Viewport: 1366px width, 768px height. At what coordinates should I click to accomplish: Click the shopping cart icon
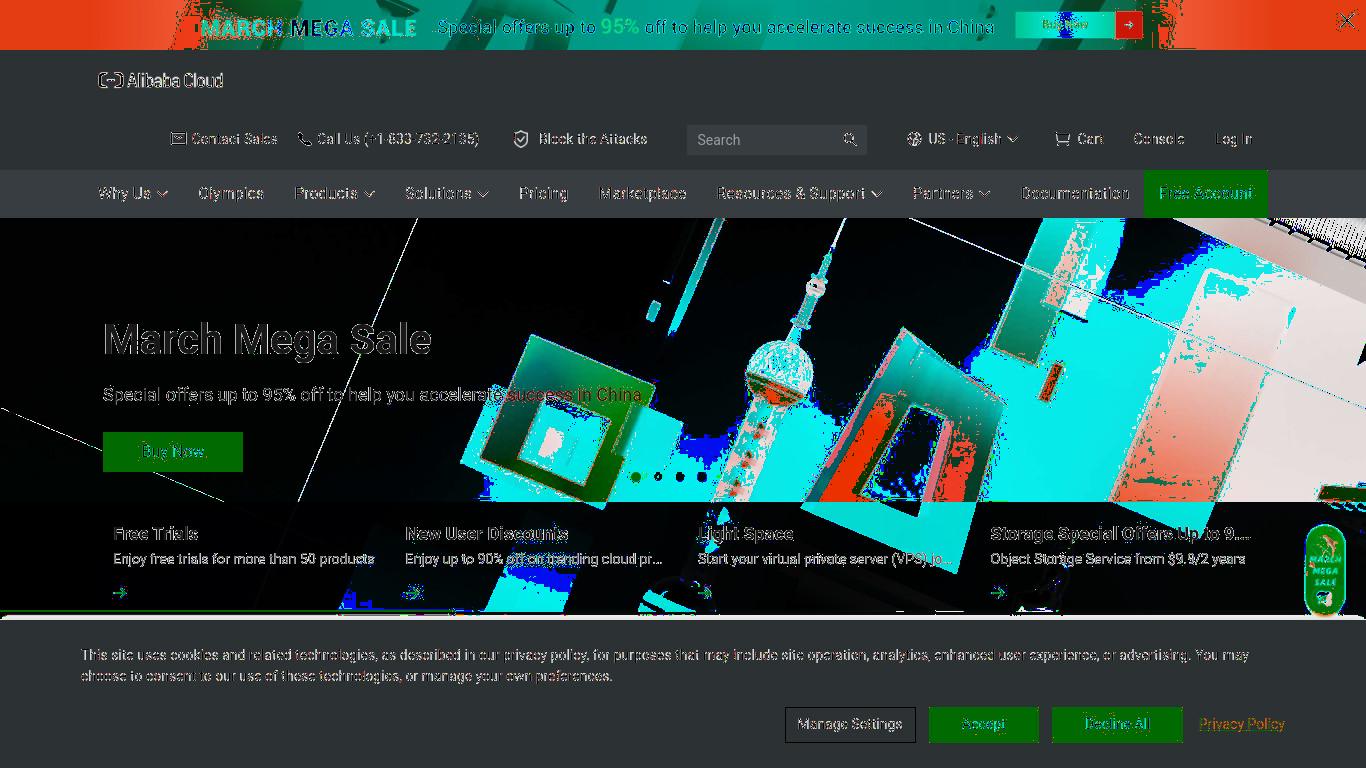point(1062,139)
